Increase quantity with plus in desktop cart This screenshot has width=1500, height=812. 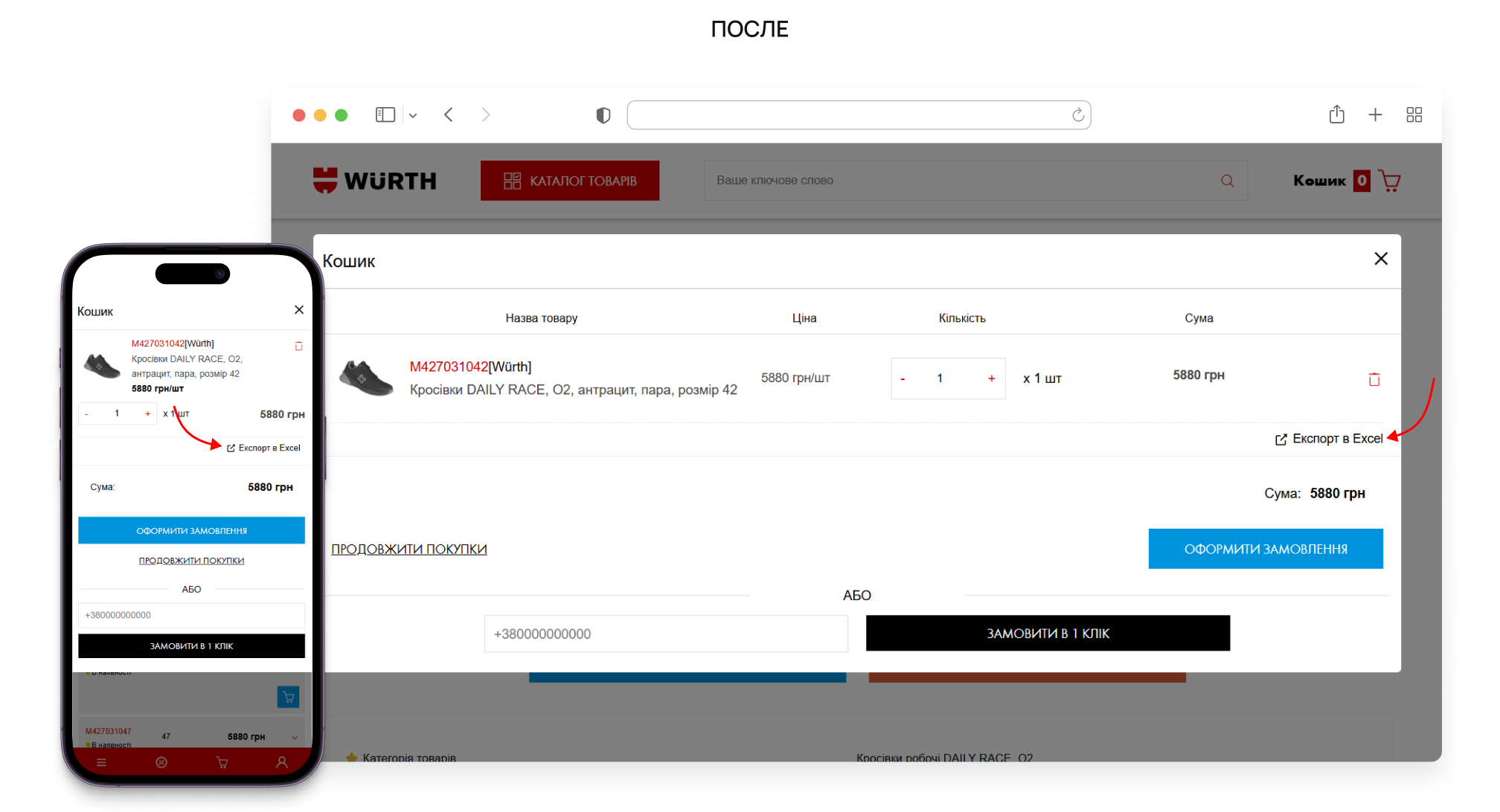[991, 378]
